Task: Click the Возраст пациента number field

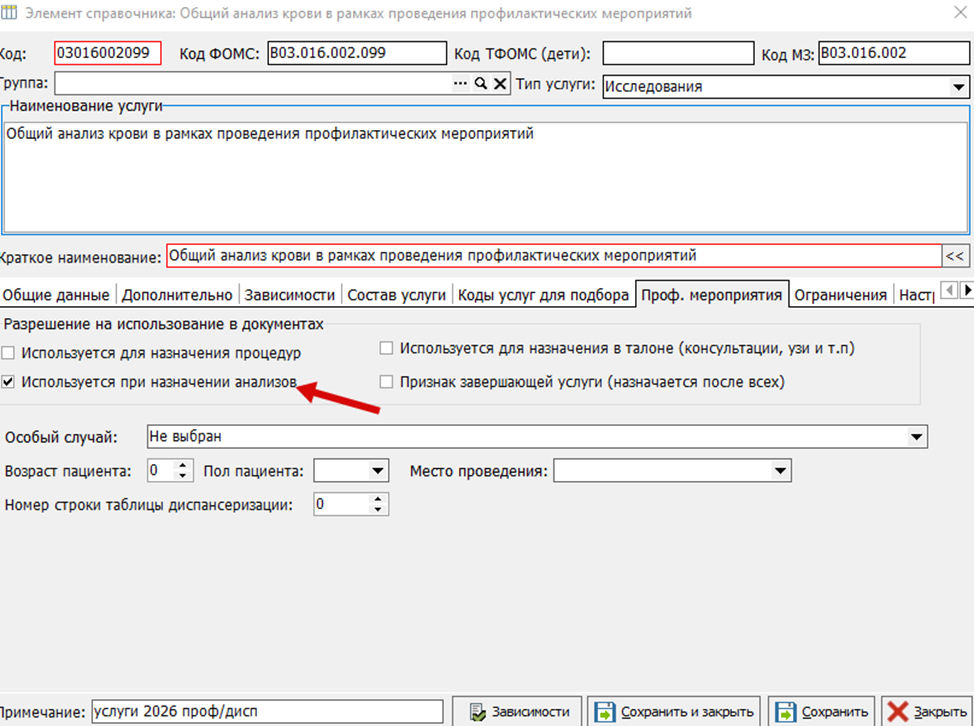Action: (162, 471)
